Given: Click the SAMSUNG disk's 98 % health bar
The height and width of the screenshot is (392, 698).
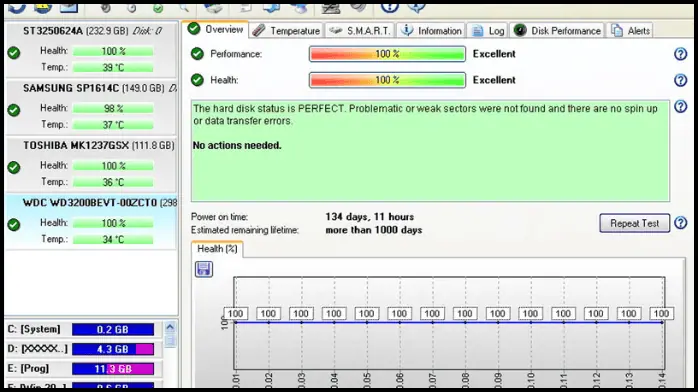Looking at the screenshot, I should coord(113,108).
